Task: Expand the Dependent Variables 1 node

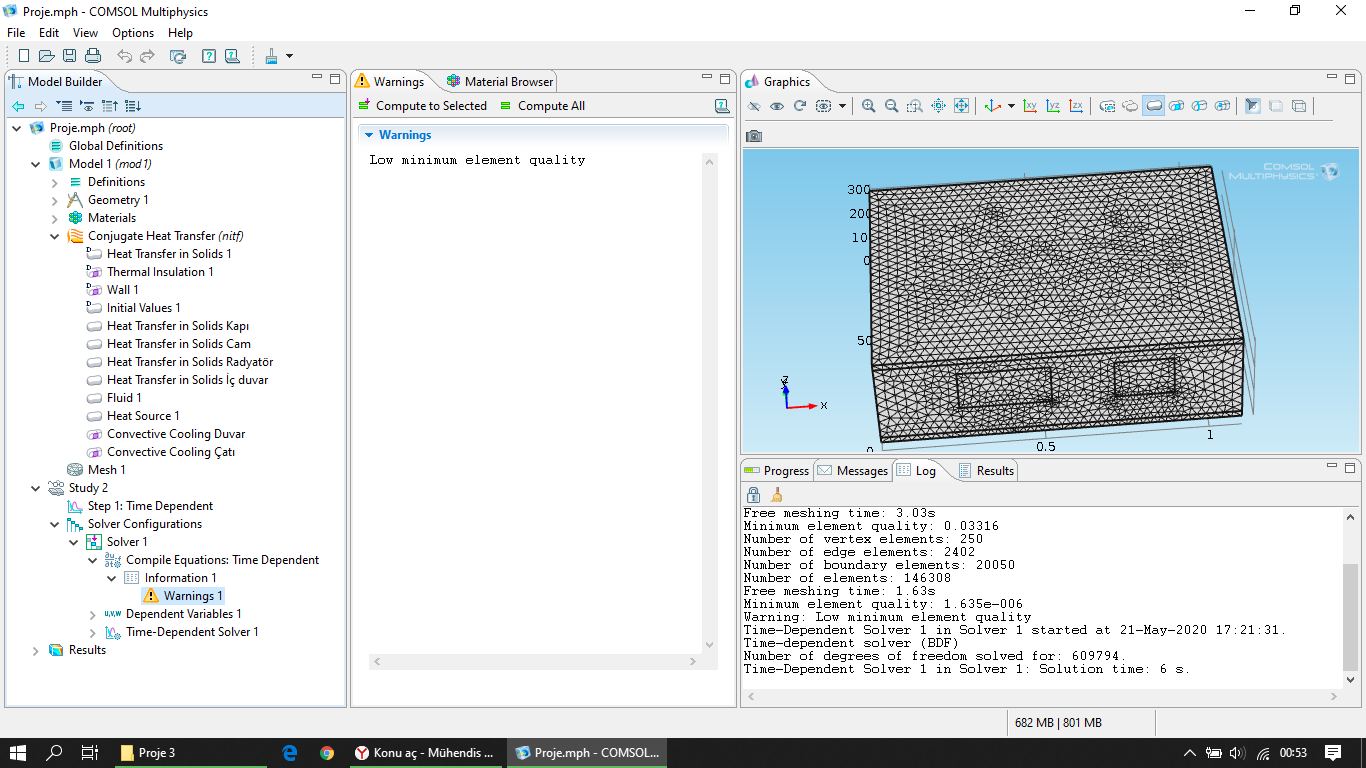Action: 93,614
